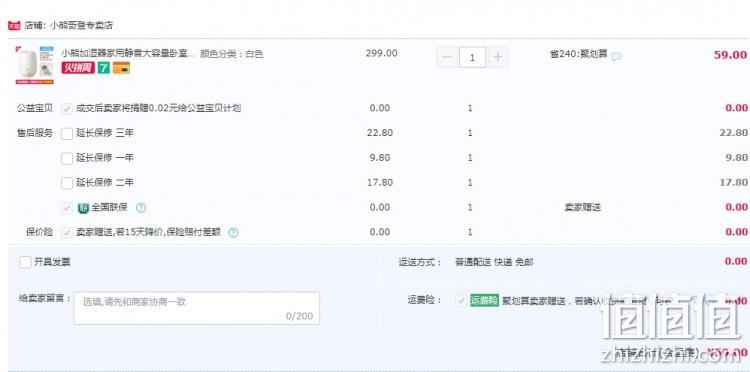Increase quantity with the plus button

click(x=497, y=57)
